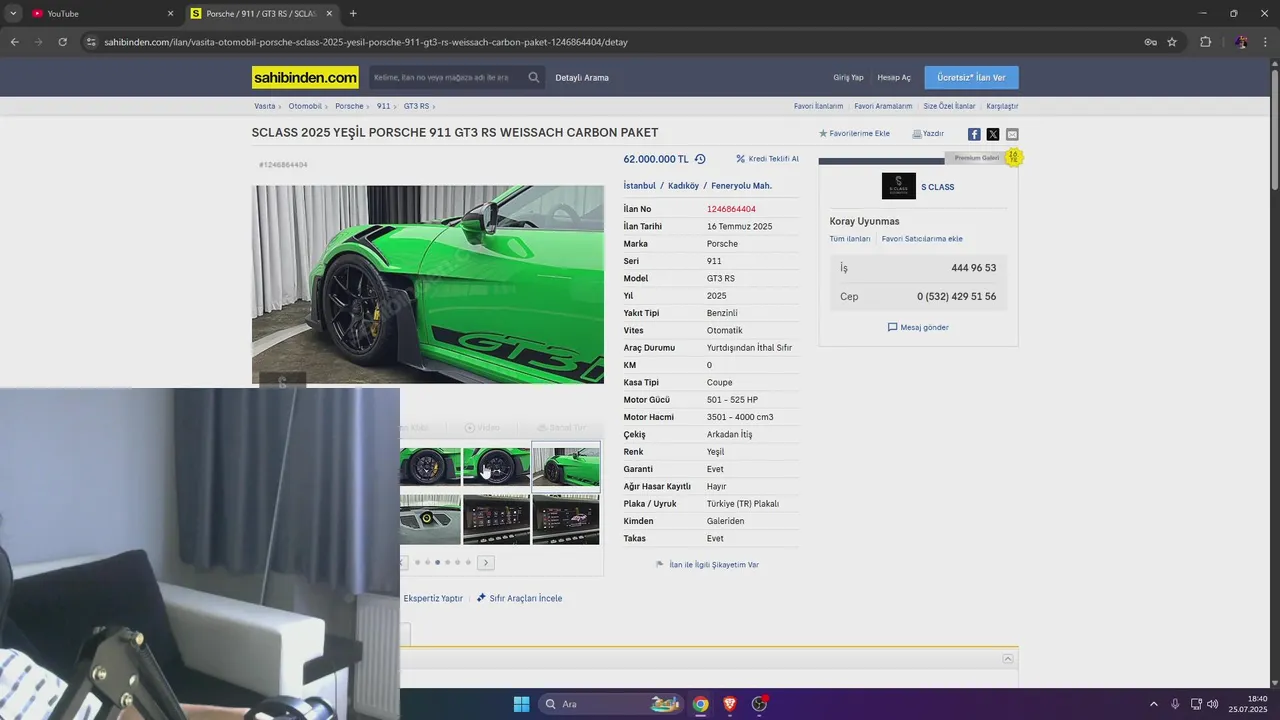Image resolution: width=1280 pixels, height=720 pixels.
Task: Open Favori Aramalarım
Action: pos(883,106)
